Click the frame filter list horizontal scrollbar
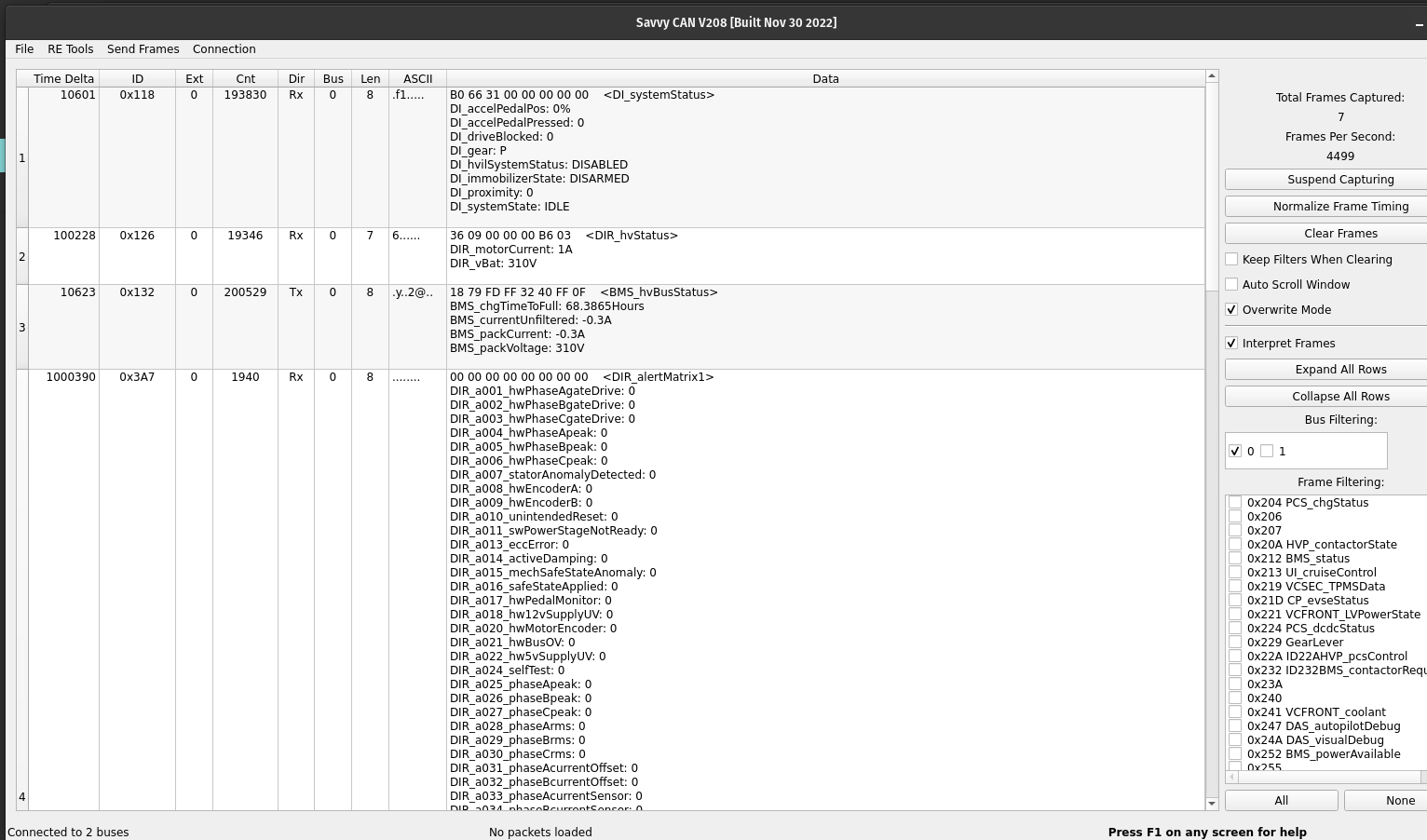This screenshot has height=840, width=1427. pyautogui.click(x=1326, y=777)
